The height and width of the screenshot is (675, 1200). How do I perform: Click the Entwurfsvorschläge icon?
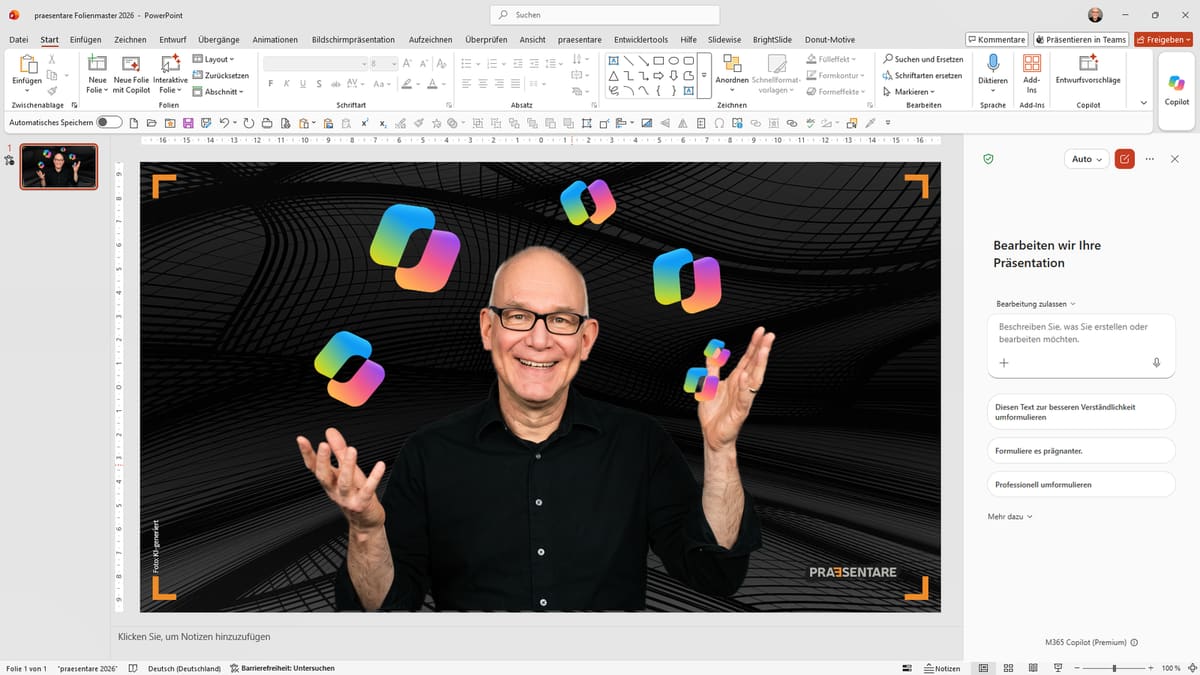(x=1088, y=63)
